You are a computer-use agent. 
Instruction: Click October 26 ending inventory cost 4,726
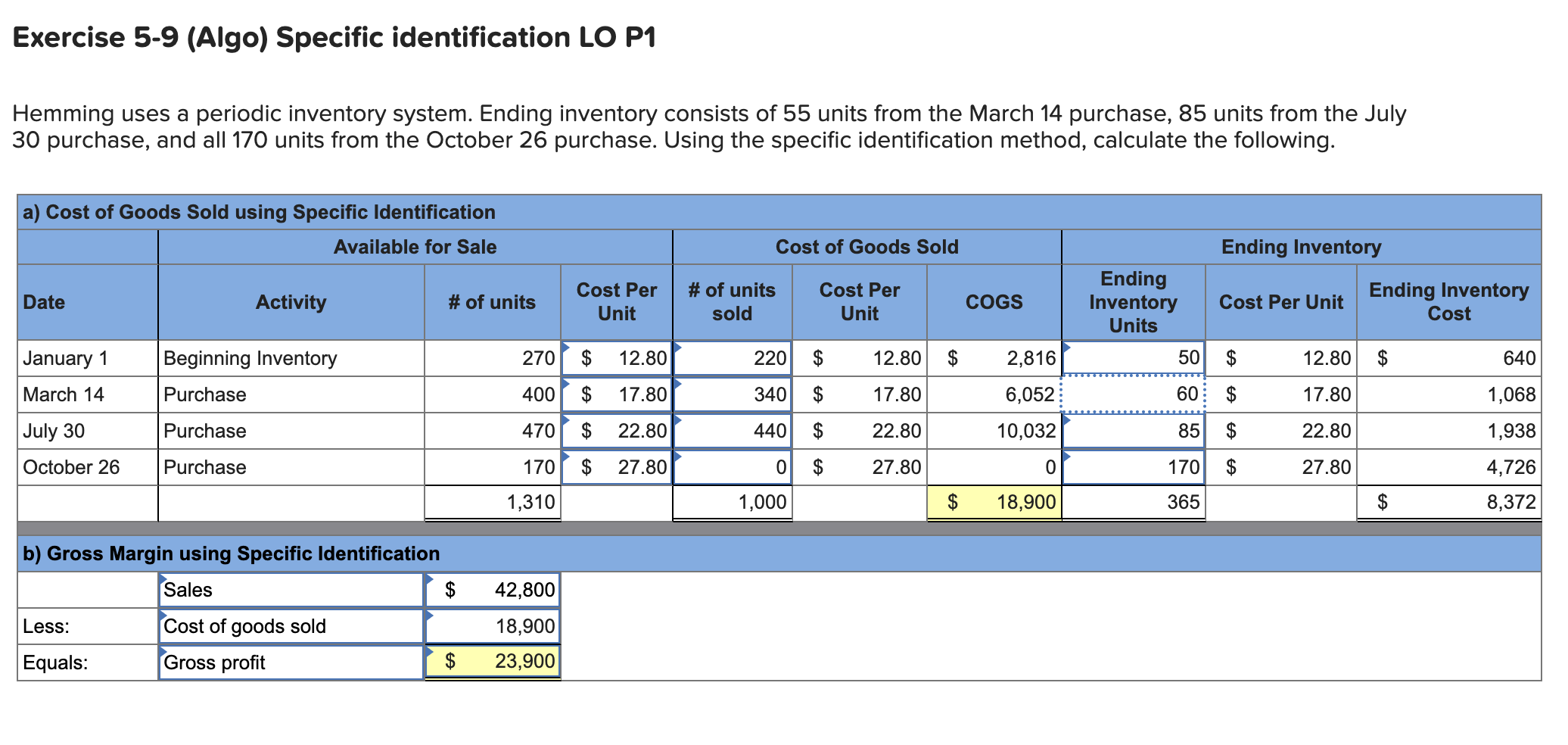1449,467
